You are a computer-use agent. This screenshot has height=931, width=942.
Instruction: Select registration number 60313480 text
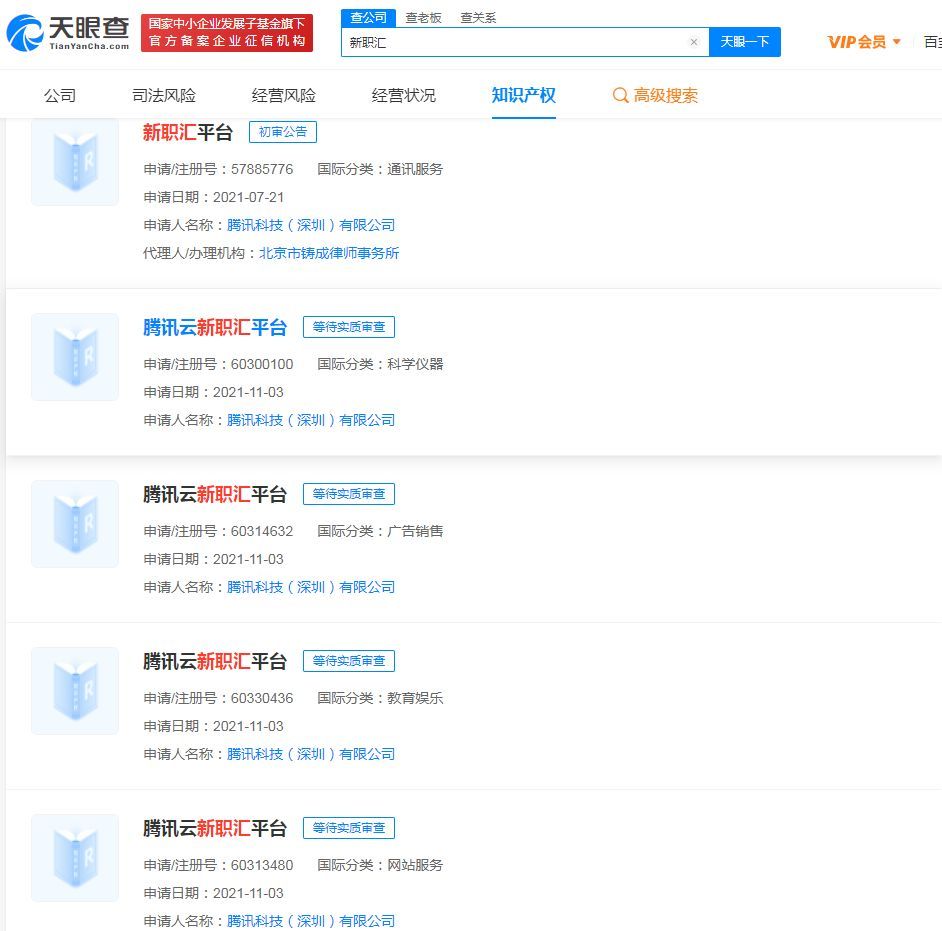tap(262, 865)
